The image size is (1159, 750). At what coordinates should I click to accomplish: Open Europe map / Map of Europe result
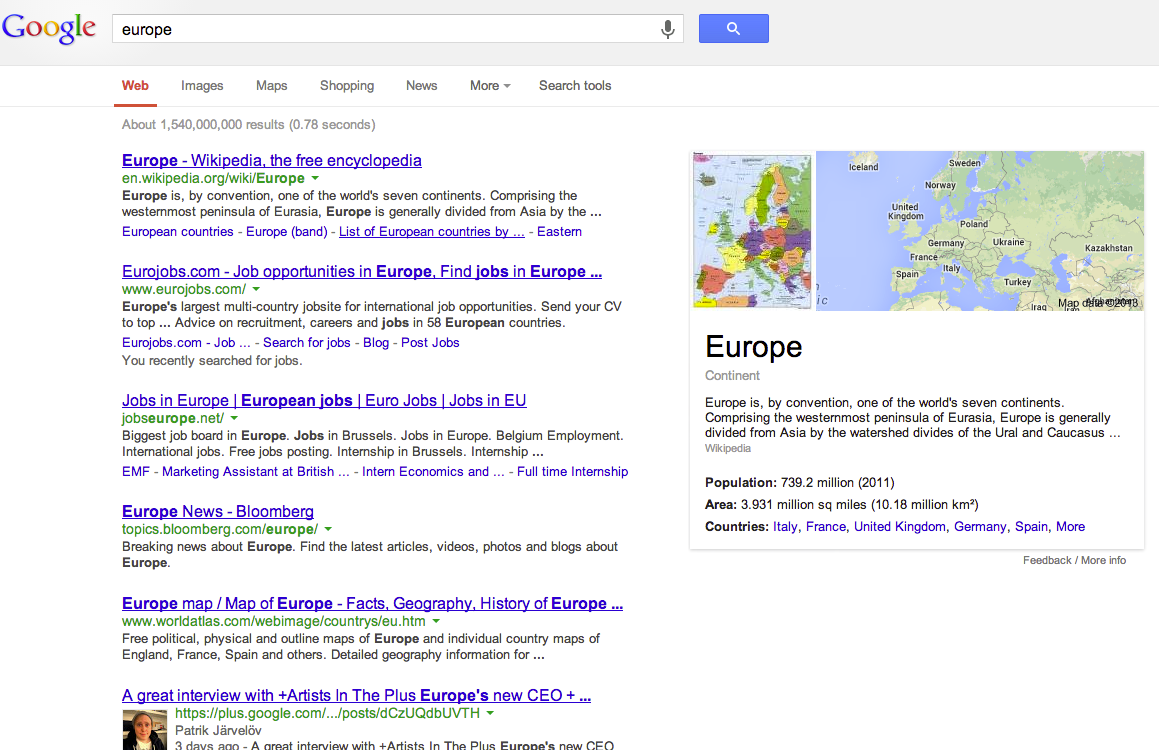(x=372, y=604)
